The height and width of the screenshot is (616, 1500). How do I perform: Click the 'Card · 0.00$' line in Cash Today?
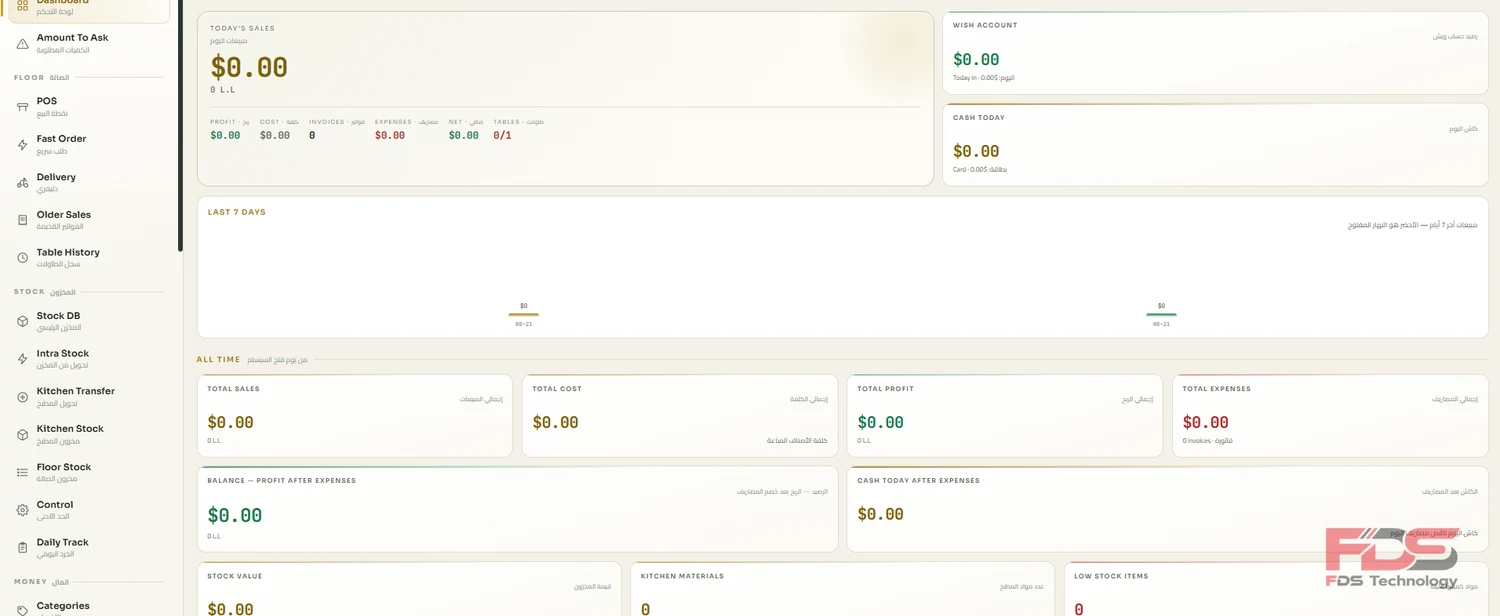980,170
